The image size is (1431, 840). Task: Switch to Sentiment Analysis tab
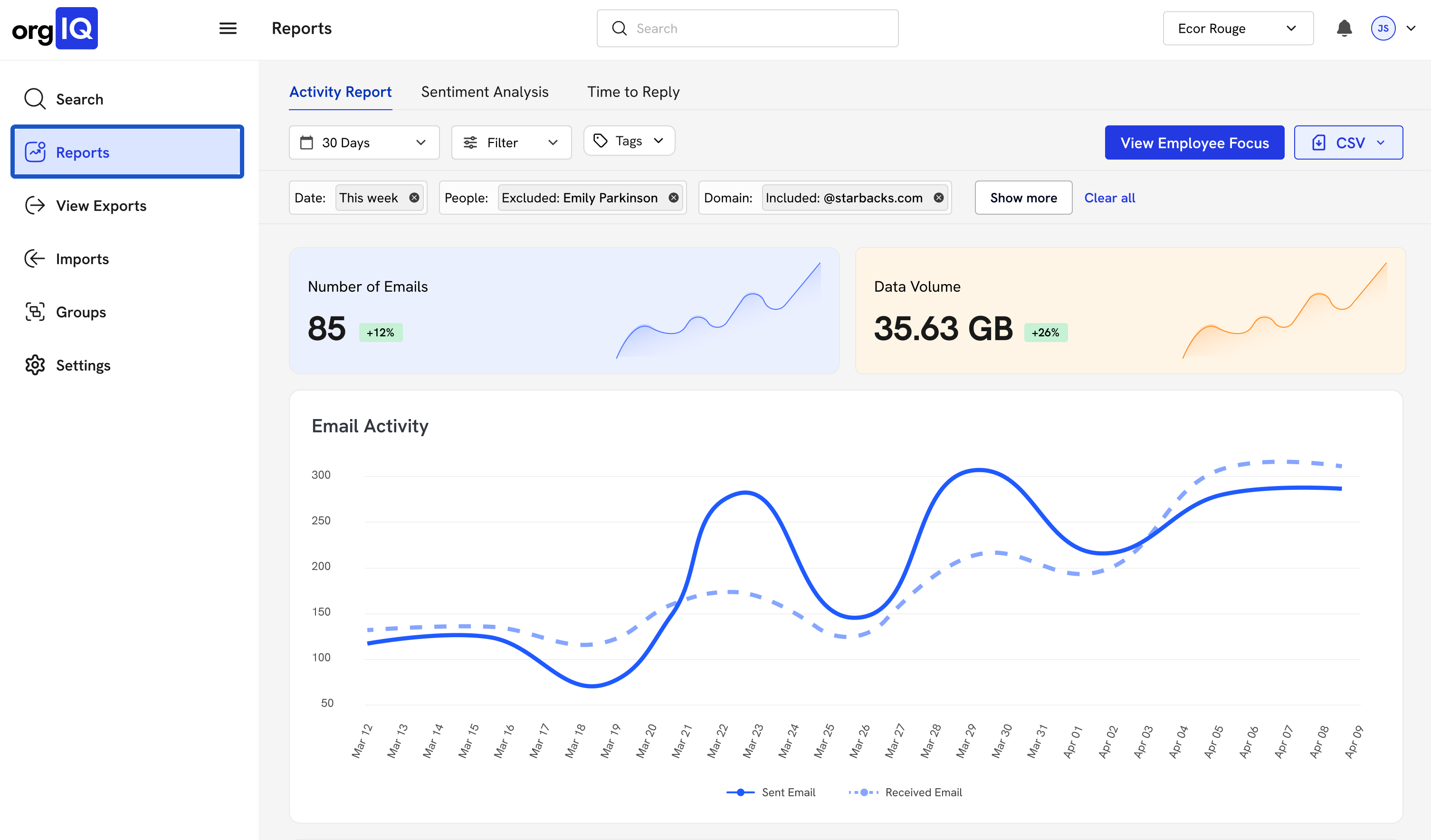[x=485, y=92]
